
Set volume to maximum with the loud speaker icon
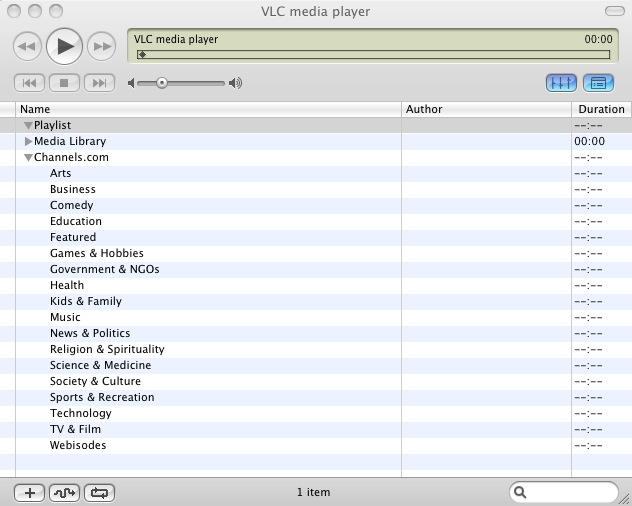point(236,83)
